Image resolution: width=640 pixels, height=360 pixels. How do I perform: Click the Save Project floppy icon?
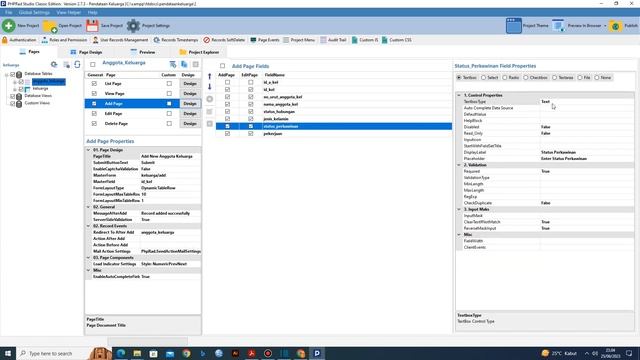click(92, 26)
